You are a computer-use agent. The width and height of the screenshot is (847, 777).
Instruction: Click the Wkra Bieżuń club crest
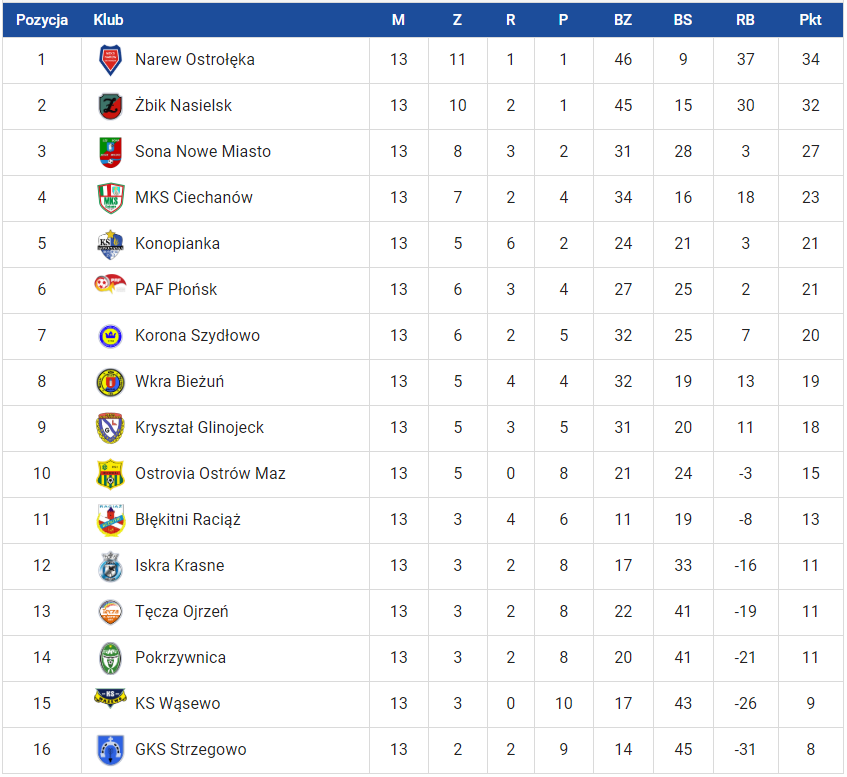110,382
